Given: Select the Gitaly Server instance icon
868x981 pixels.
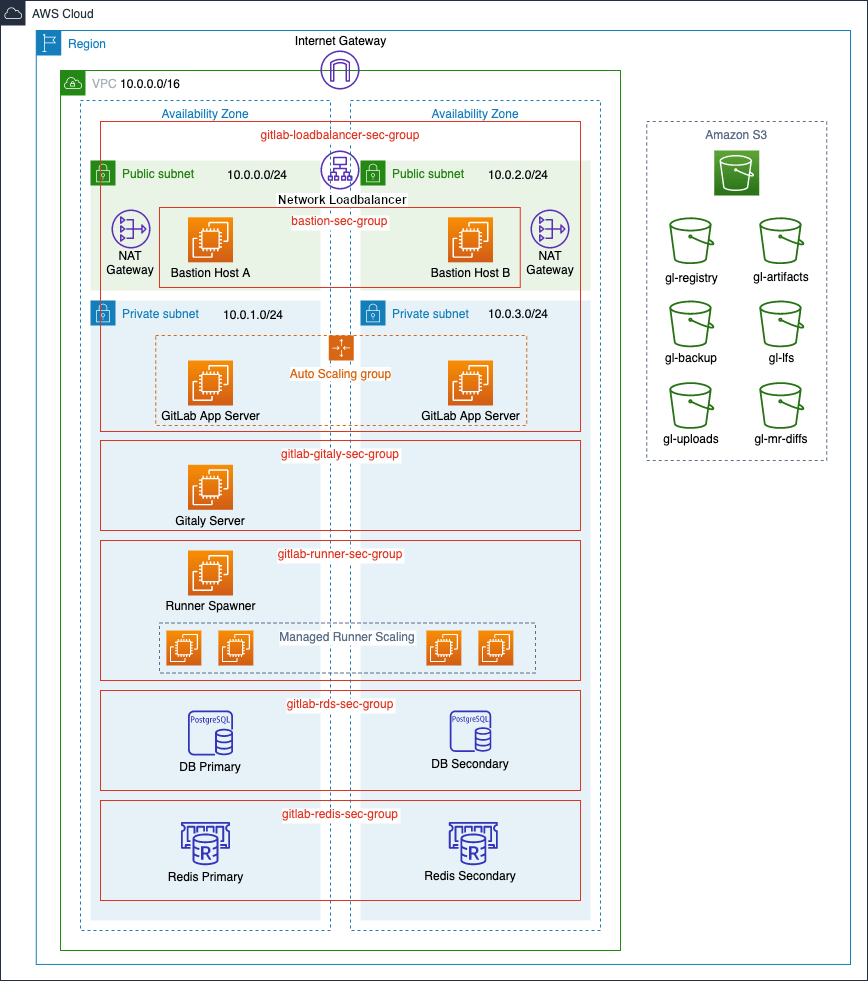Looking at the screenshot, I should pyautogui.click(x=211, y=485).
